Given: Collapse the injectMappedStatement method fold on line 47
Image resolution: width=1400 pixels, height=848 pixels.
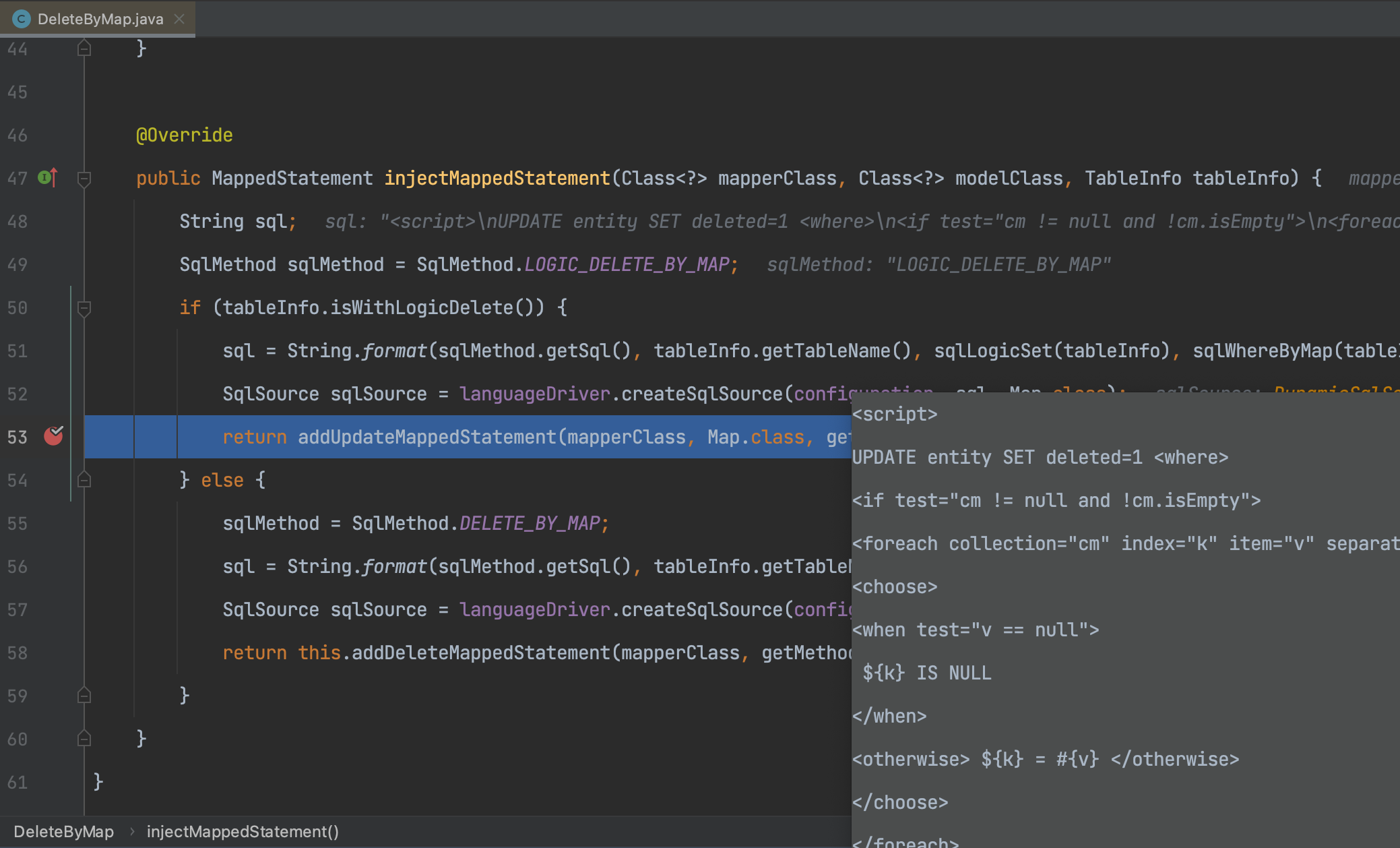Looking at the screenshot, I should point(84,179).
